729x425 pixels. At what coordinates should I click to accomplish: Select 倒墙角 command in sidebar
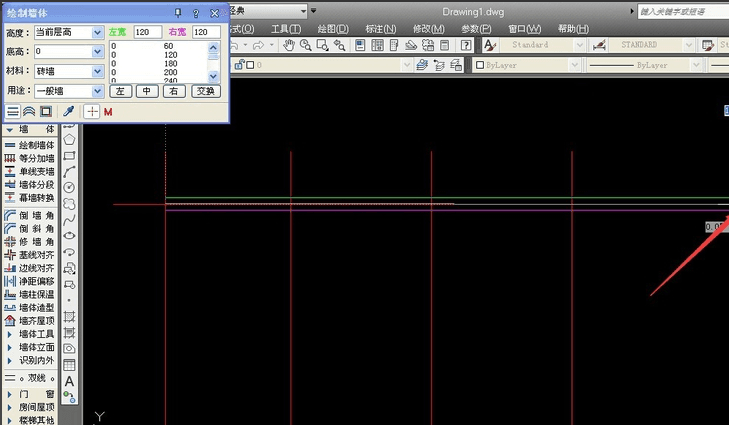click(x=30, y=215)
